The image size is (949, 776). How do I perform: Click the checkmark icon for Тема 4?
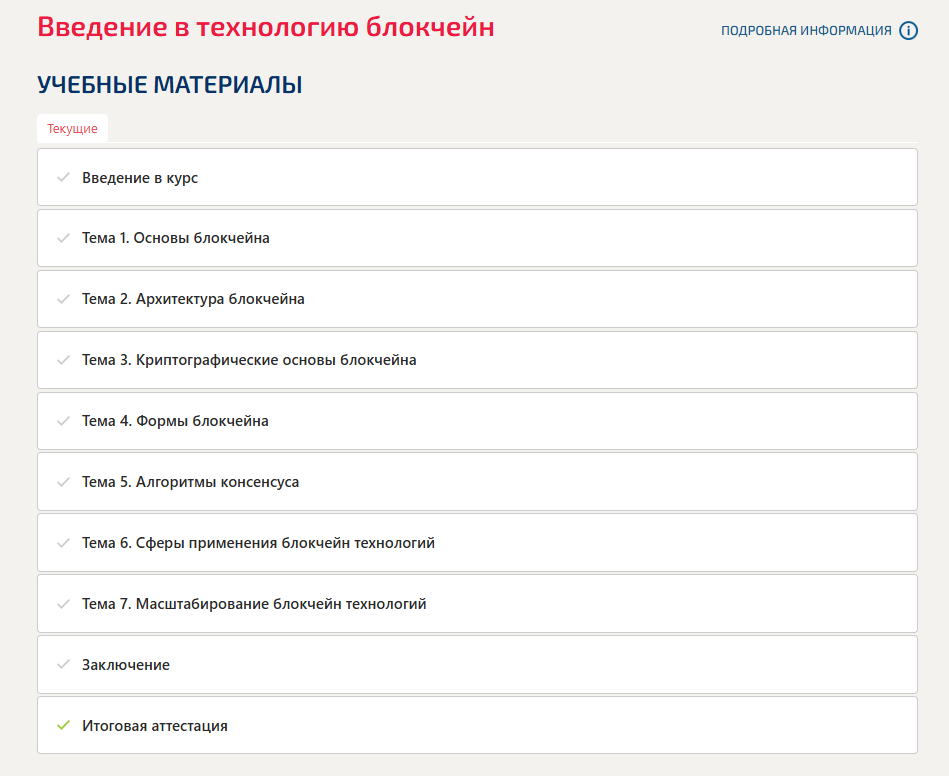[x=63, y=421]
